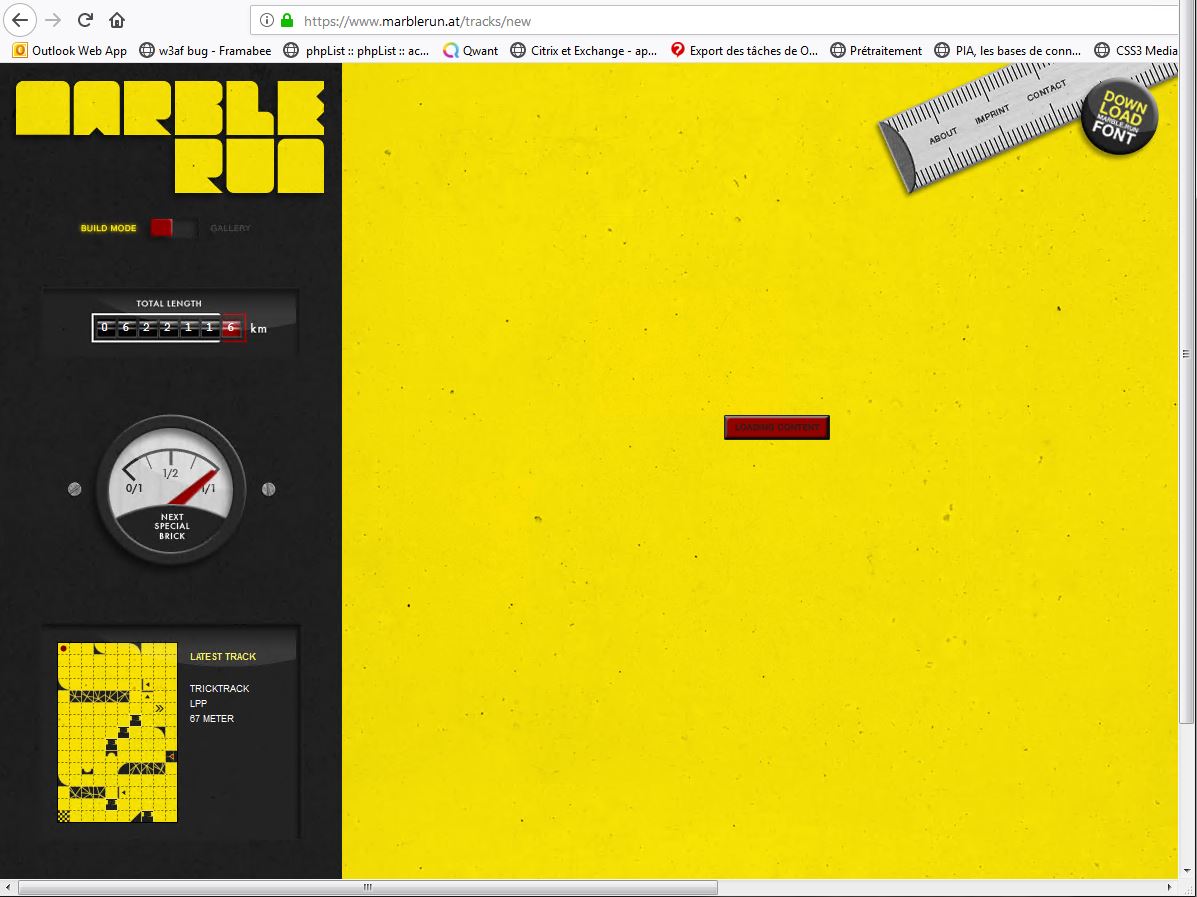Click the browser Back arrow button

coord(20,20)
